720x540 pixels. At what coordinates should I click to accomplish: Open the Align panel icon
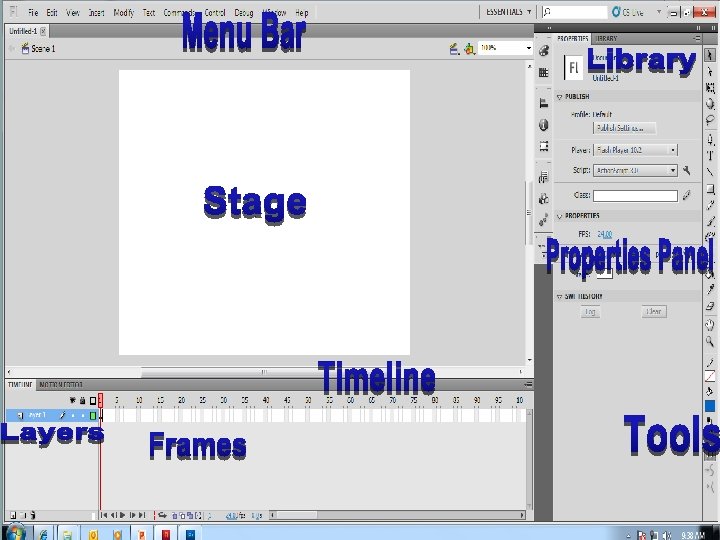click(x=544, y=103)
